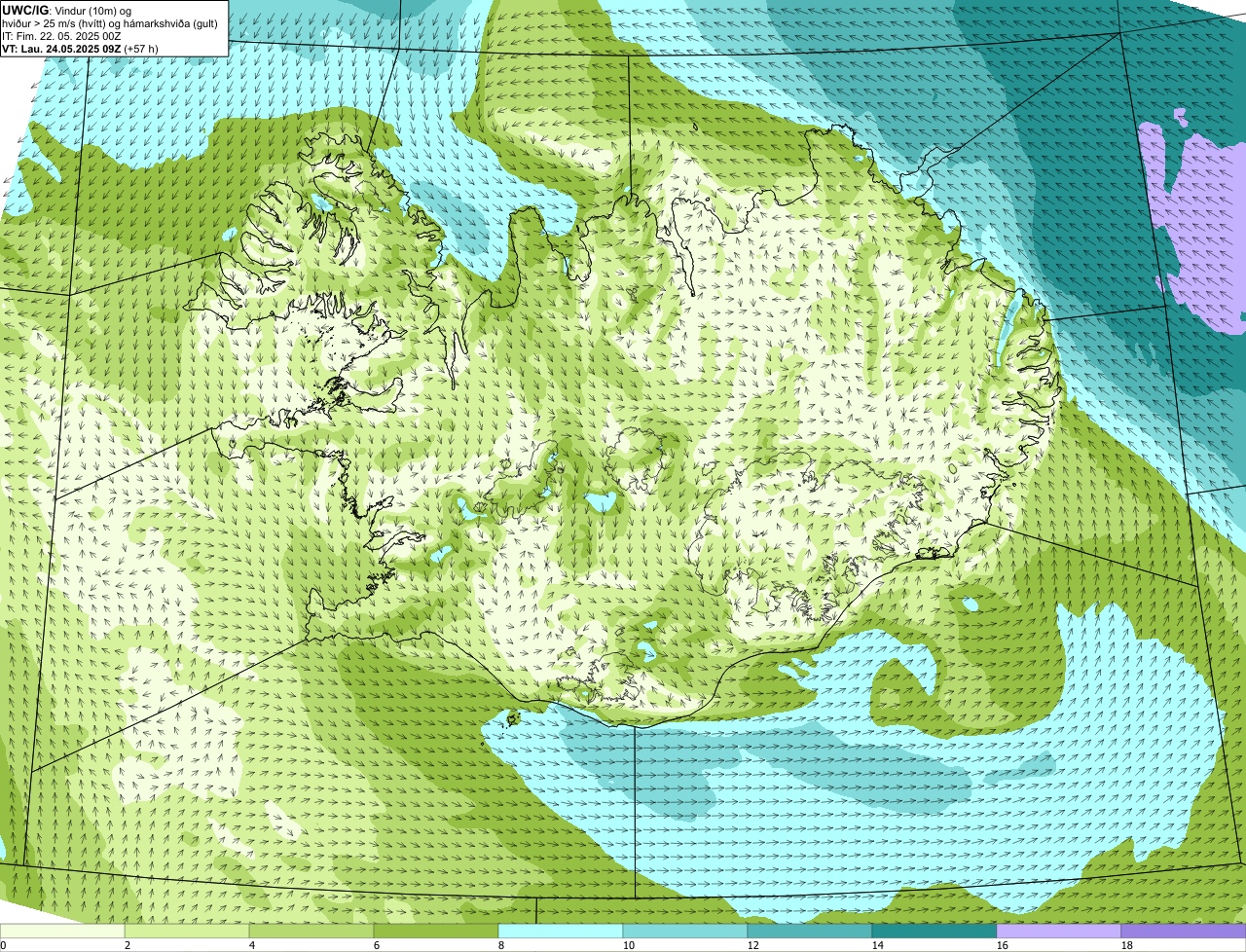Click the aqua 10–12 m/s legend swatch
Image resolution: width=1246 pixels, height=952 pixels.
685,931
